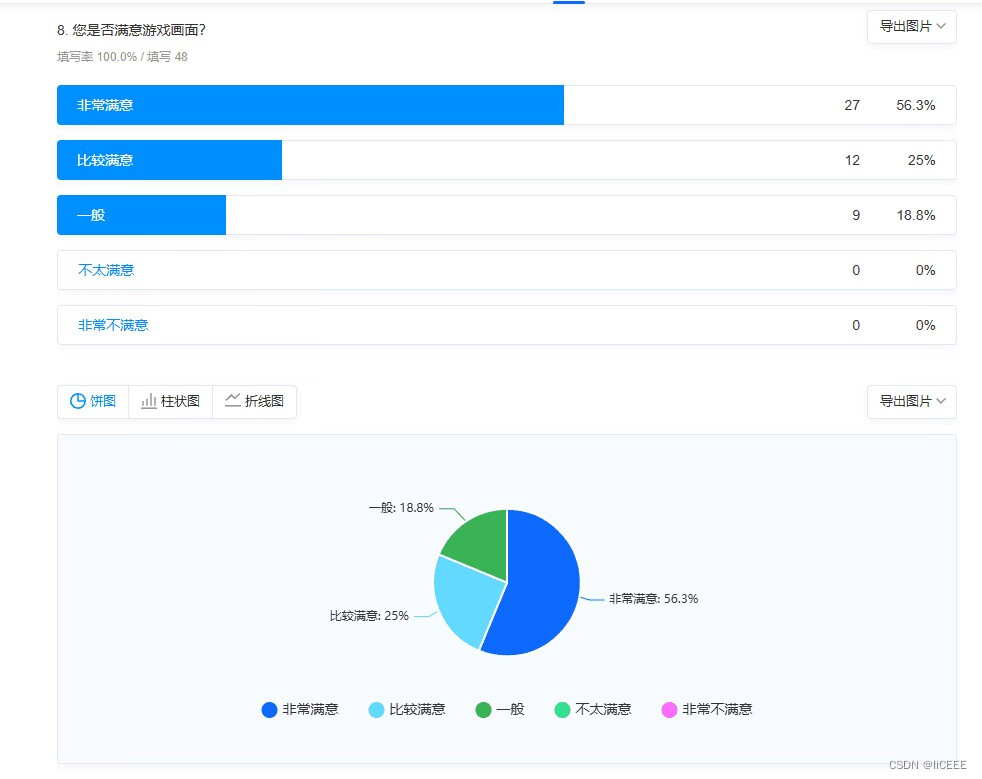Select the line chart icon
This screenshot has width=982, height=779.
click(233, 401)
